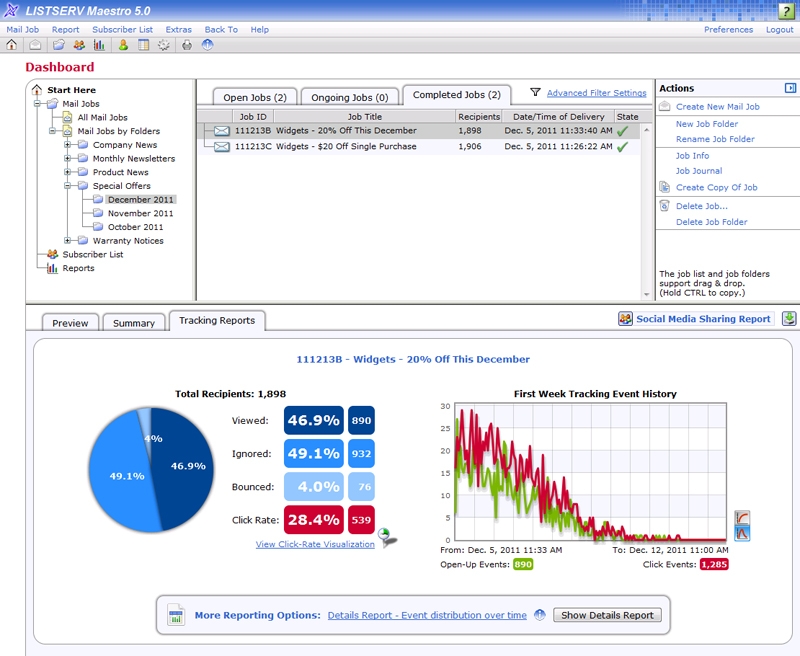Screen dimensions: 800x656
Task: Open View Click-Rate Visualization link
Action: pos(315,544)
